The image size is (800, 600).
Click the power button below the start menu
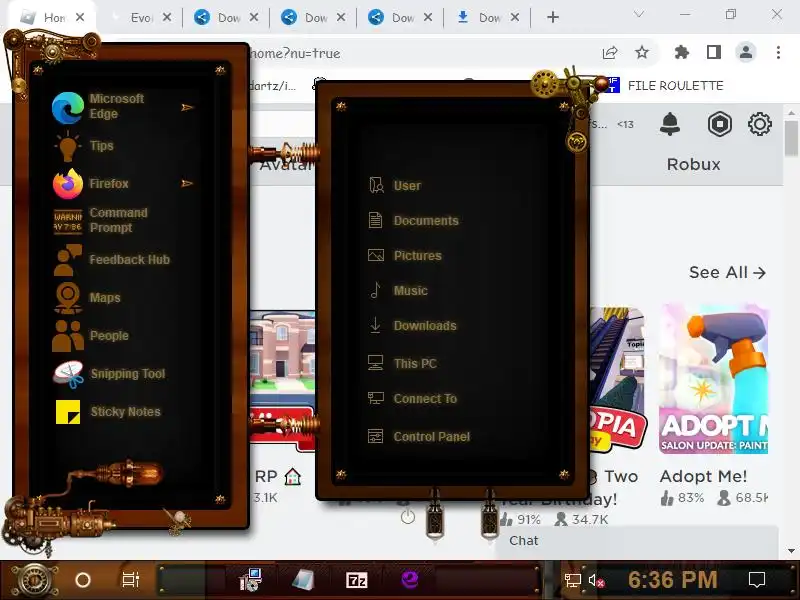(408, 517)
